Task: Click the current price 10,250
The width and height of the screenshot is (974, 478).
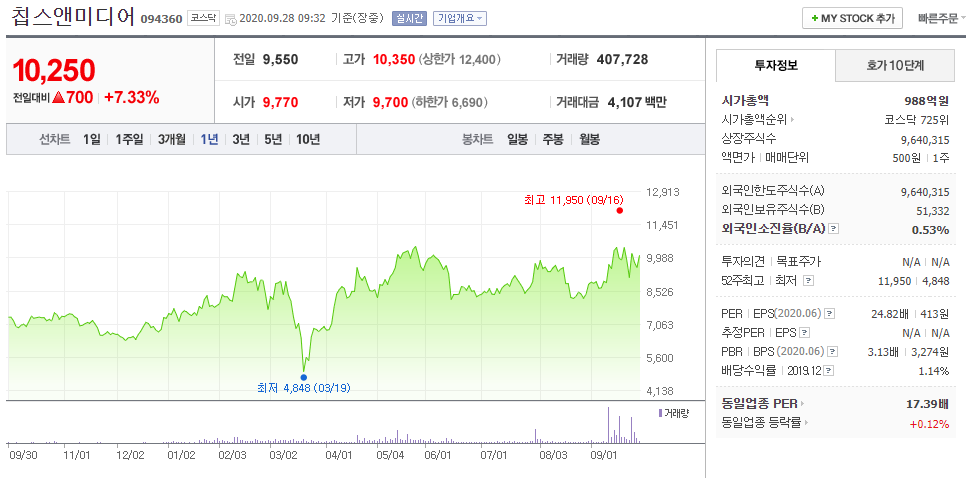Action: (x=54, y=71)
